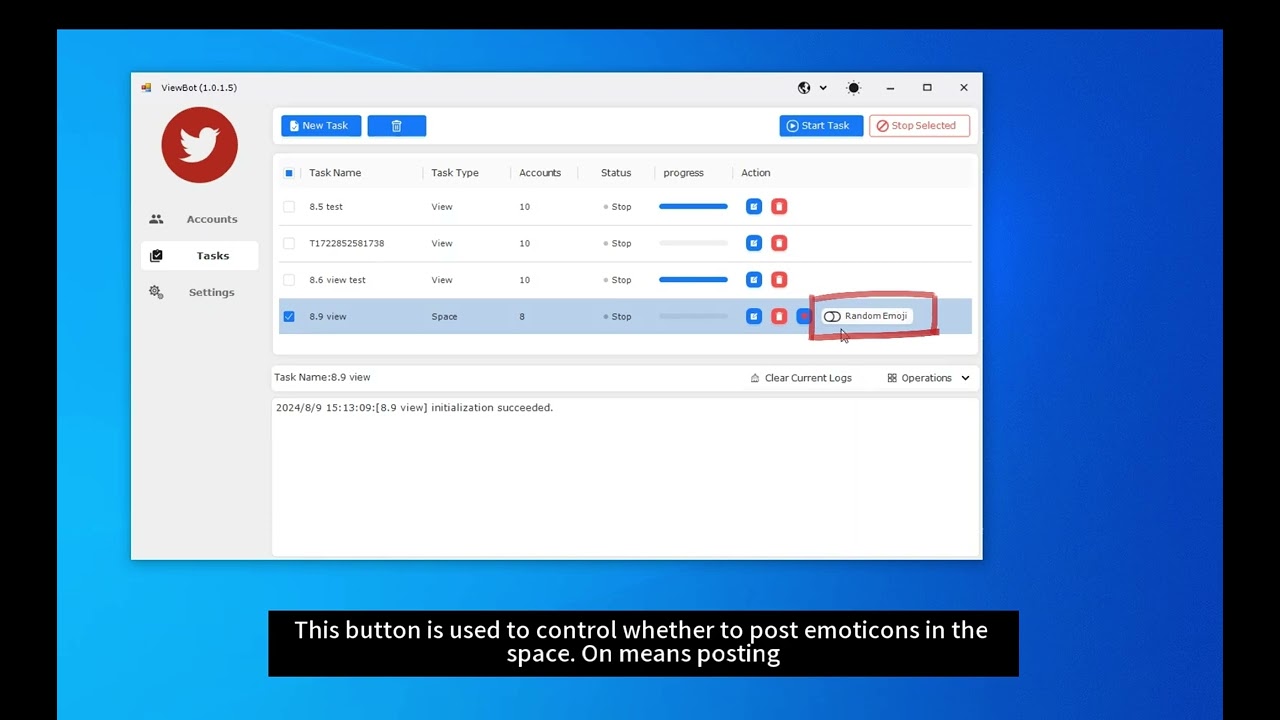Delete the 8.6 view test task
This screenshot has width=1280, height=720.
point(779,280)
